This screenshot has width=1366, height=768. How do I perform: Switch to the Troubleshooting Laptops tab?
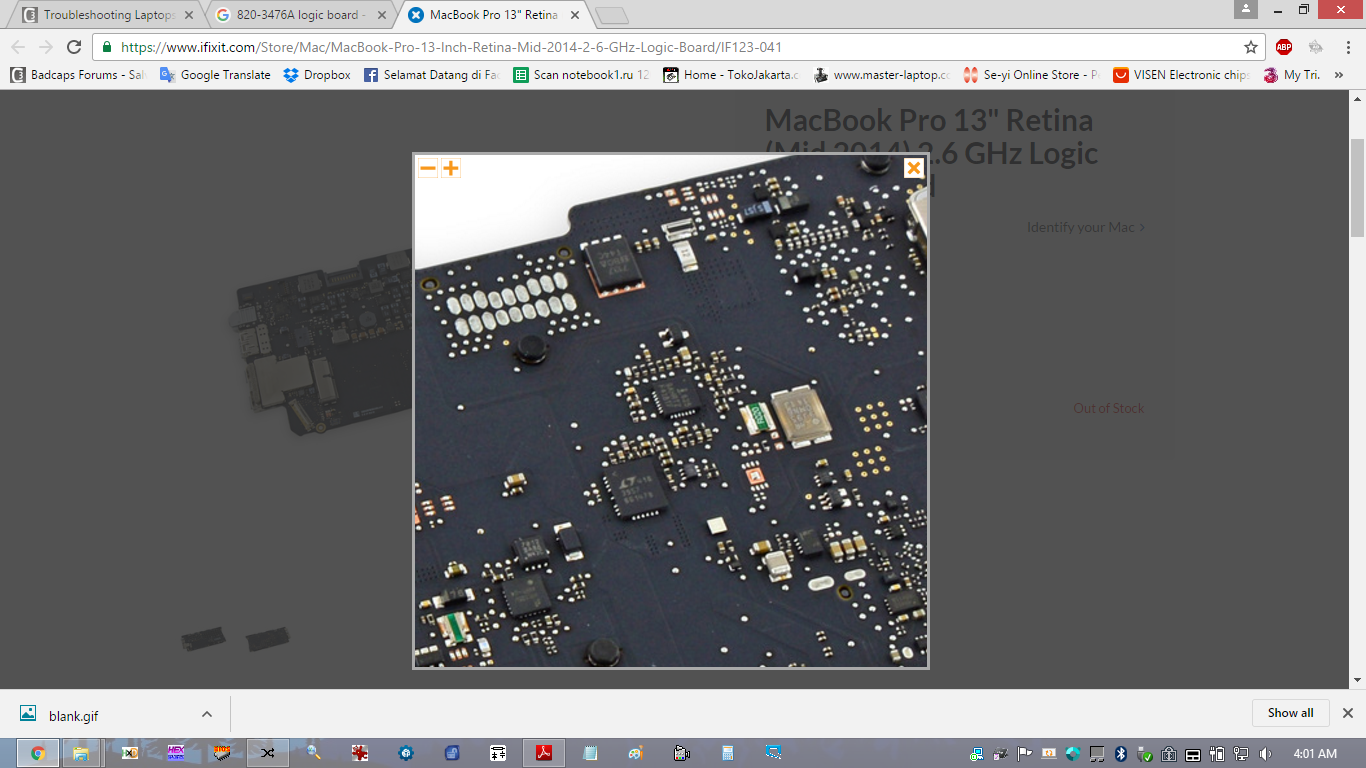[x=108, y=15]
